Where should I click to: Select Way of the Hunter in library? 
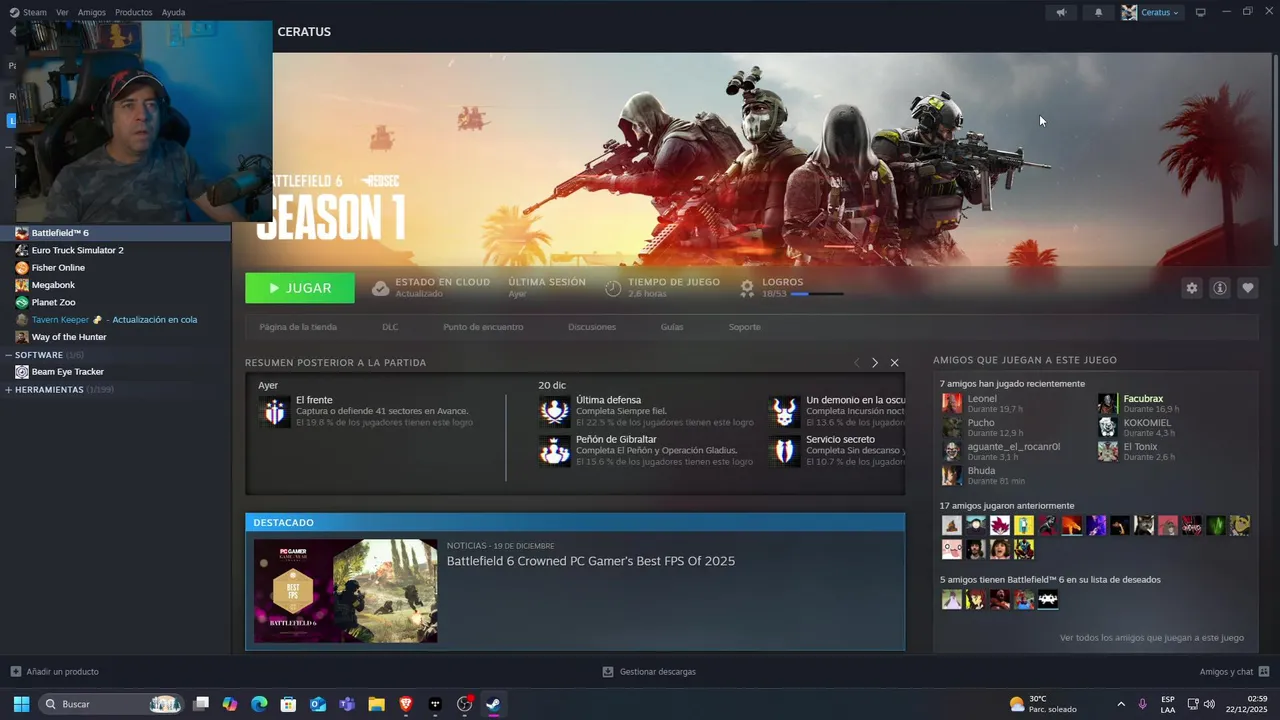point(68,337)
